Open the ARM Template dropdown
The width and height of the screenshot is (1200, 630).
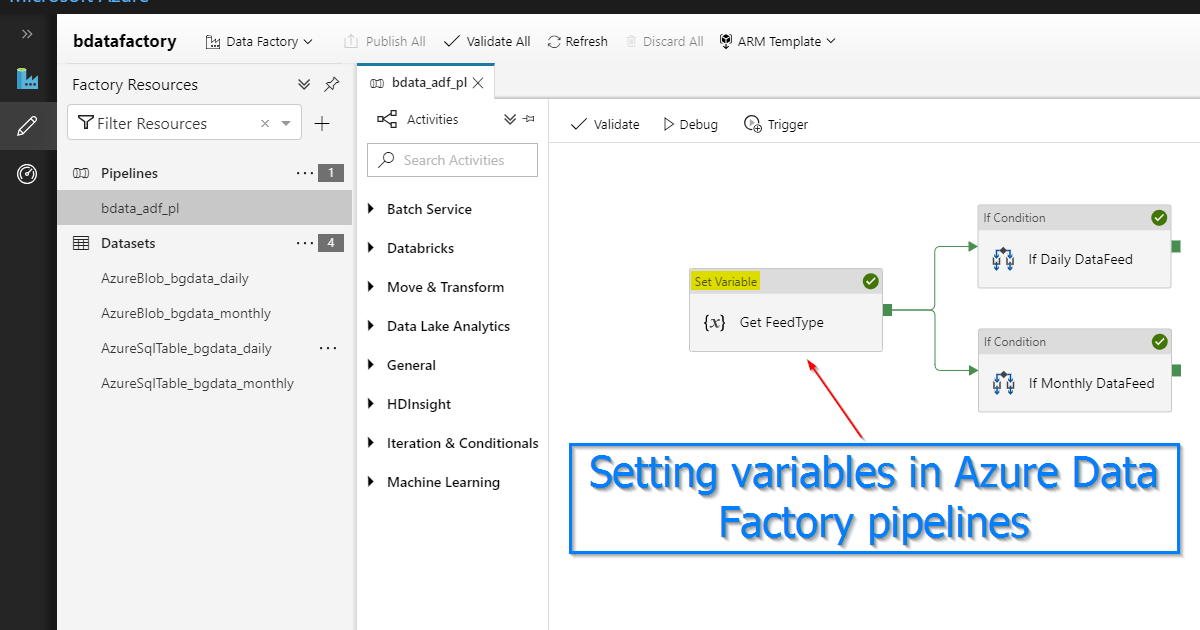777,41
